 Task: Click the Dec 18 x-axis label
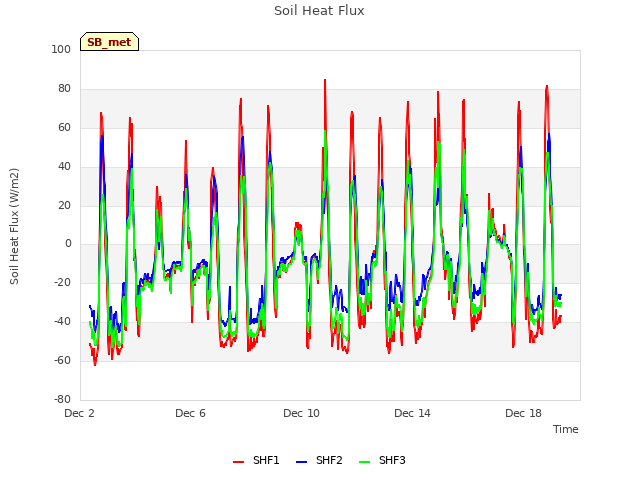(523, 413)
